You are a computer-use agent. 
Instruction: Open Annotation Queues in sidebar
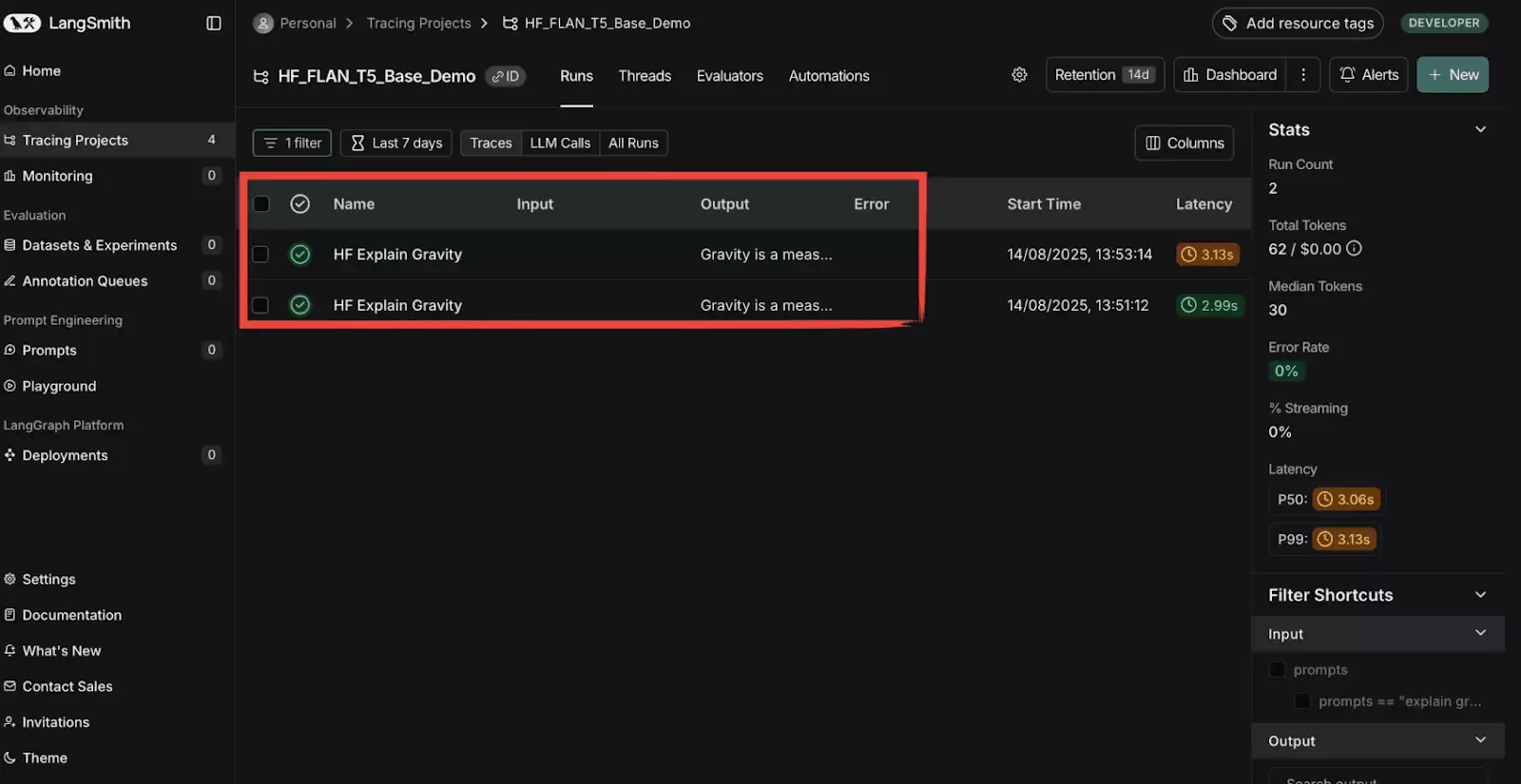click(85, 281)
